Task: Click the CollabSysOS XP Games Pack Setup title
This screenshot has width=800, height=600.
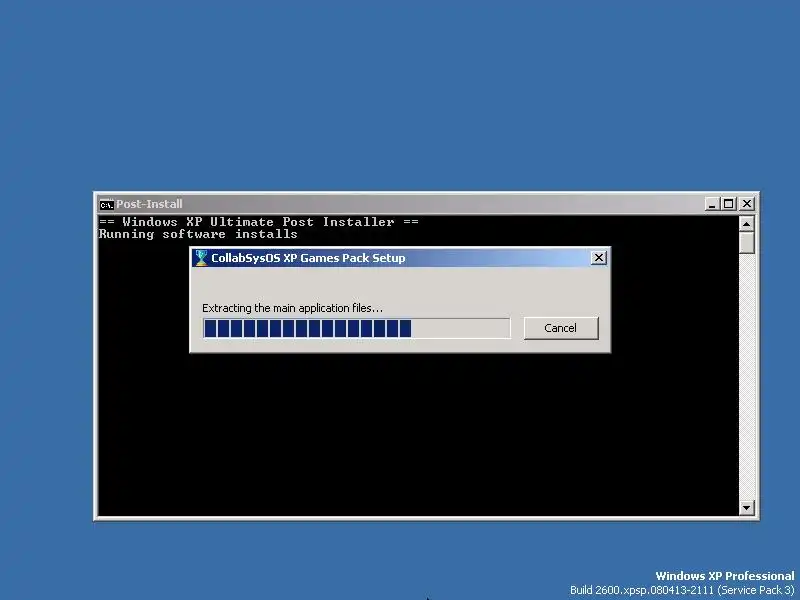Action: pyautogui.click(x=308, y=258)
